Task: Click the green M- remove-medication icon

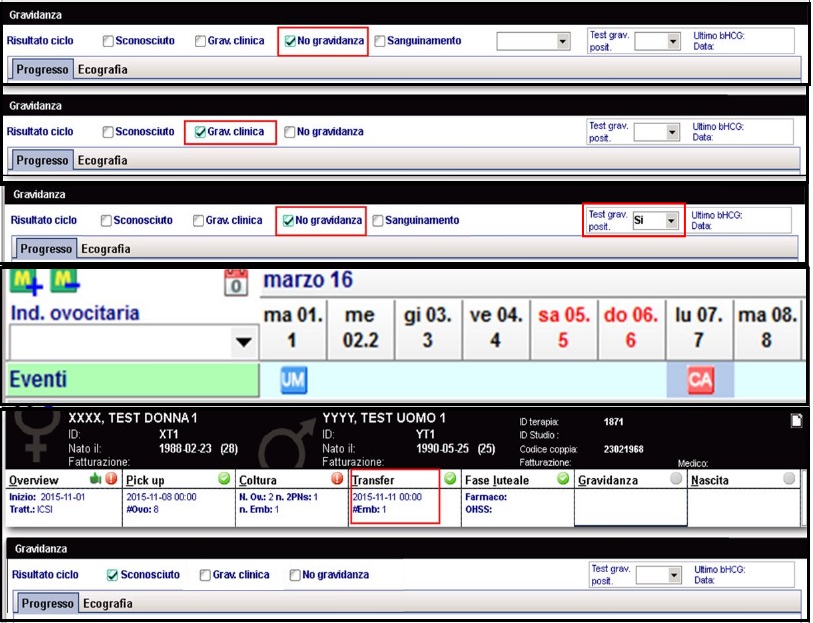Action: (65, 281)
